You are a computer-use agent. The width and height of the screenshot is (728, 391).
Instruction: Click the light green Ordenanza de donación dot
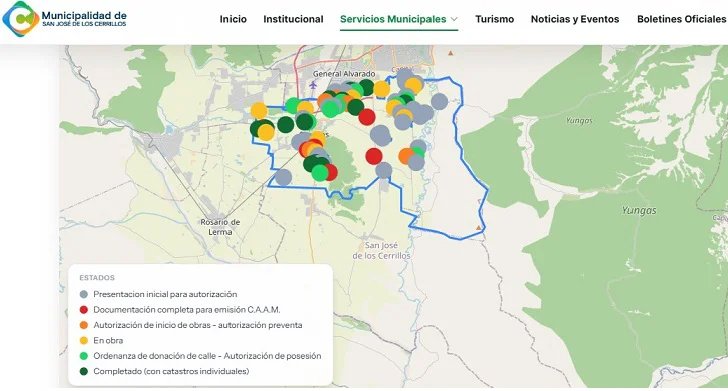pyautogui.click(x=84, y=356)
